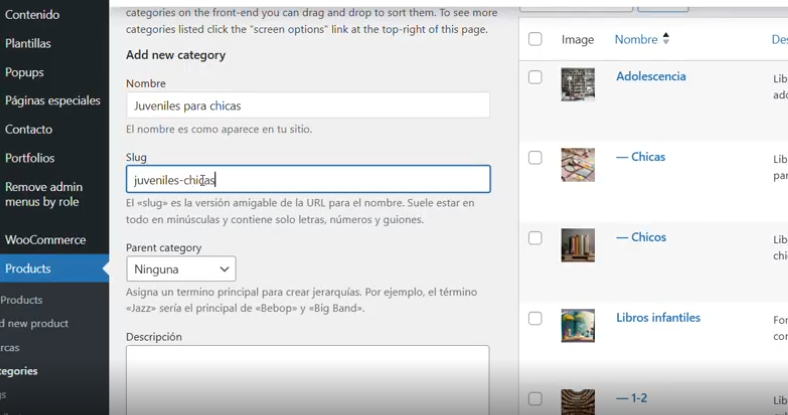Open the Libros infantiles thumbnail image

578,325
